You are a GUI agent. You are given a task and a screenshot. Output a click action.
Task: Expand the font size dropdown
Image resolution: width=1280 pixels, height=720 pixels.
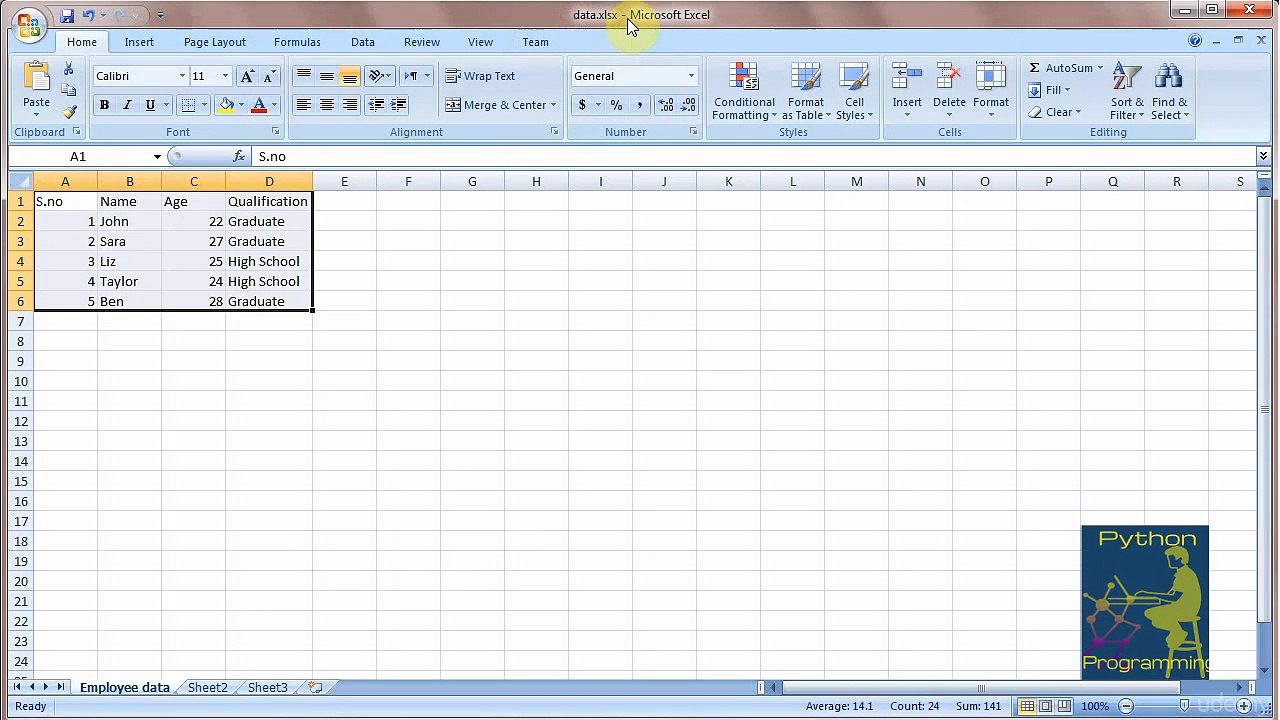click(225, 76)
